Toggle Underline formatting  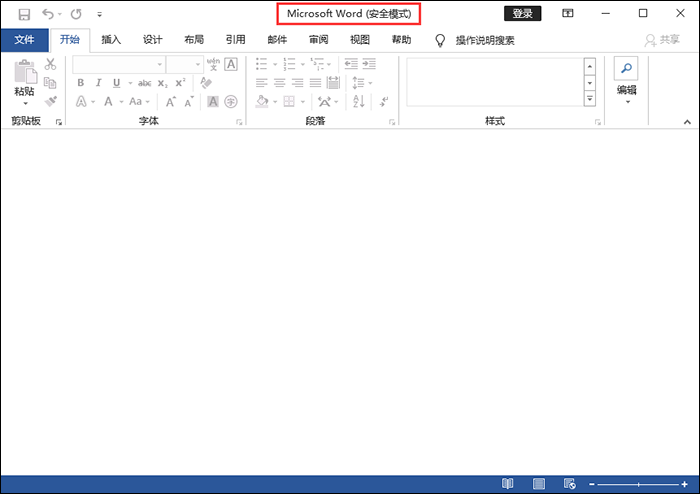click(x=117, y=83)
